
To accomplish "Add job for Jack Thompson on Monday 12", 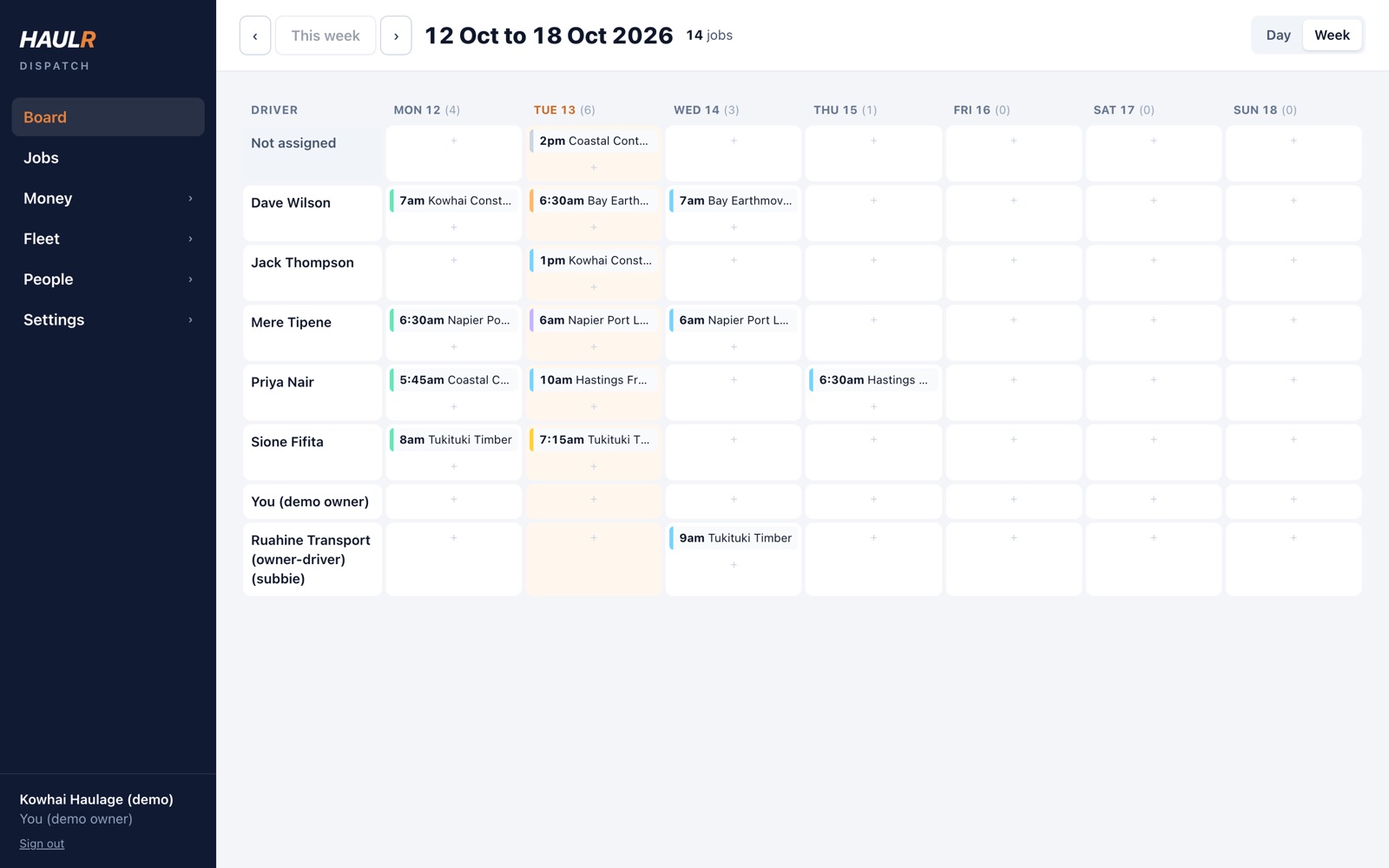I will [454, 260].
